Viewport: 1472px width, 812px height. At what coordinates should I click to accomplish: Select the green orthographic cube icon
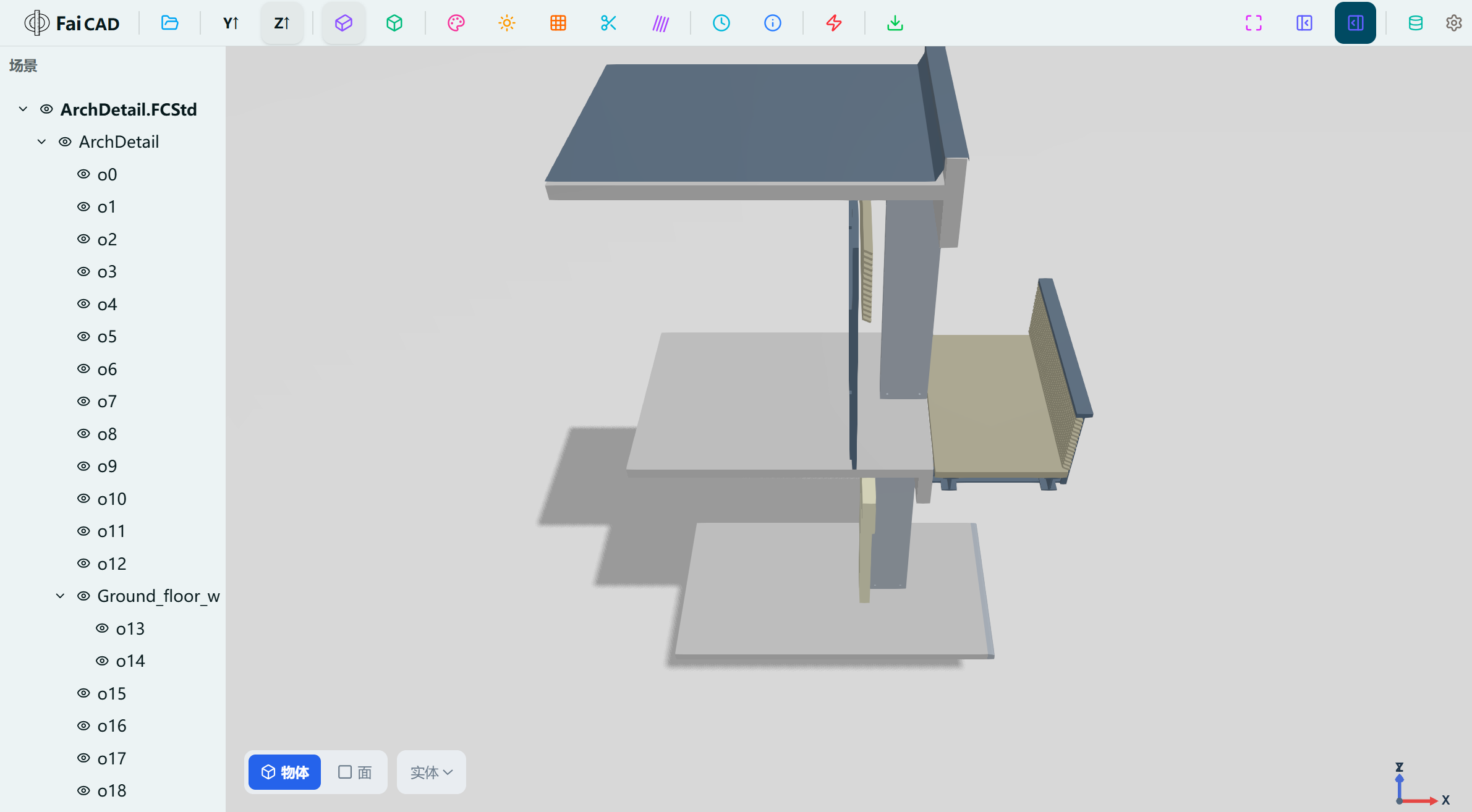click(x=394, y=23)
